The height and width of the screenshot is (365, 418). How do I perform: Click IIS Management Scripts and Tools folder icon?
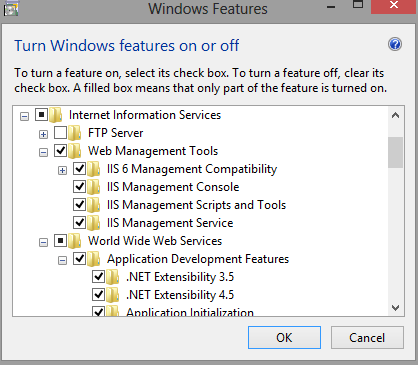tap(94, 205)
